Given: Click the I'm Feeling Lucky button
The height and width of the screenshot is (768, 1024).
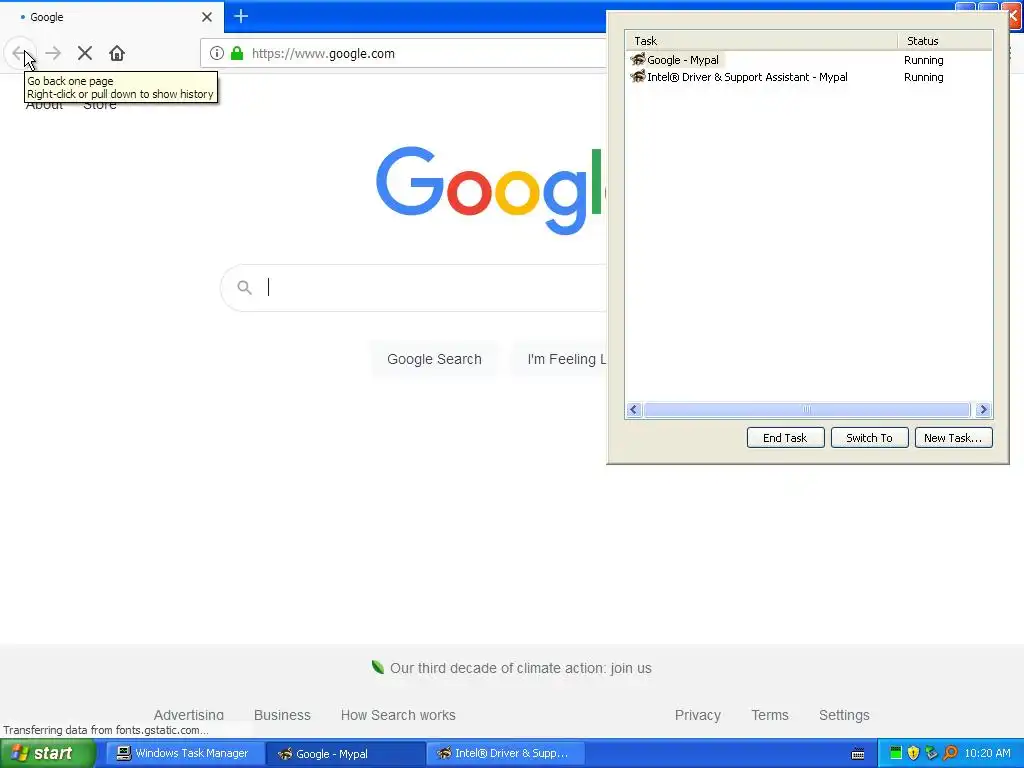Looking at the screenshot, I should pos(561,359).
